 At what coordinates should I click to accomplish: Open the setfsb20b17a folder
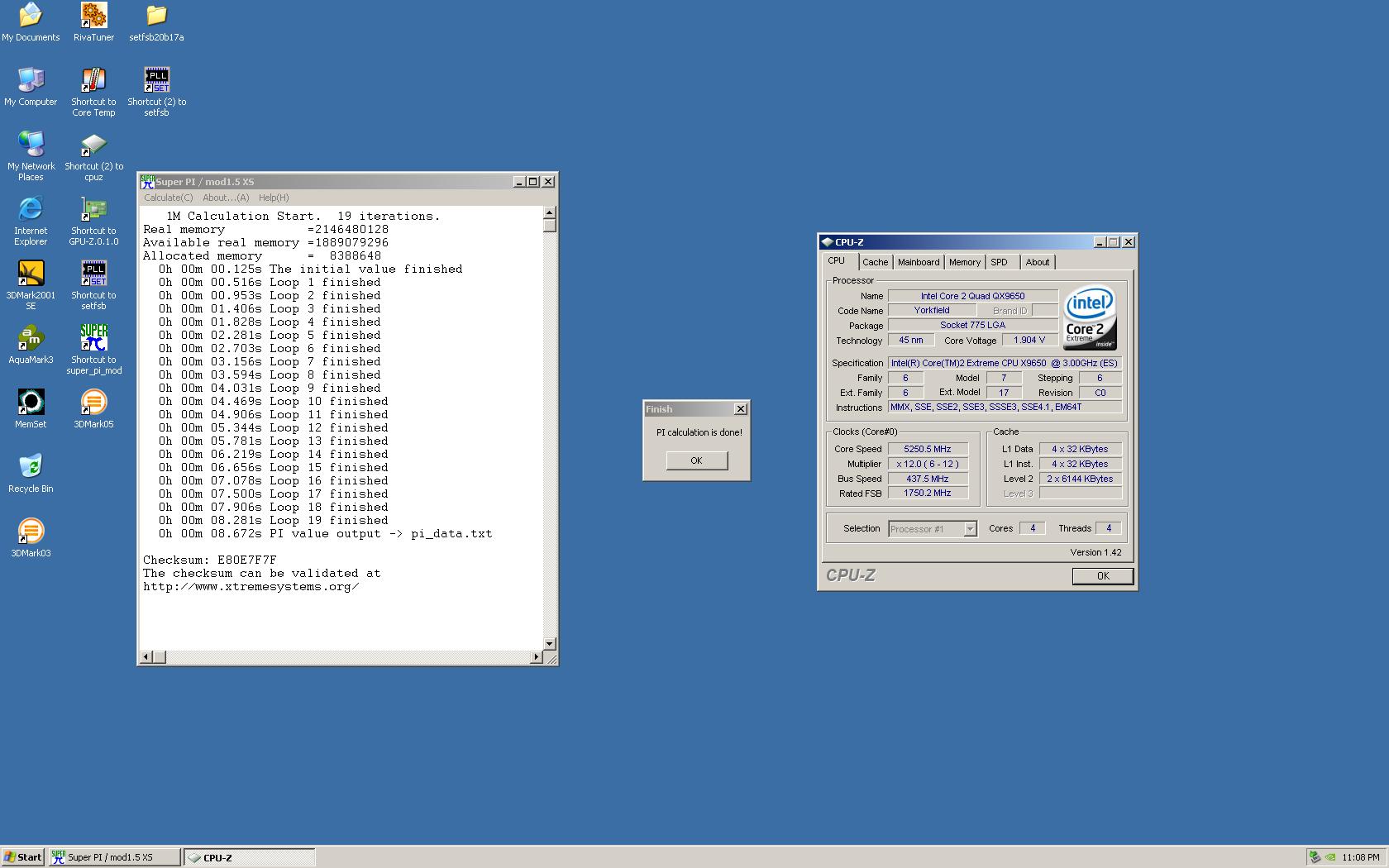(x=156, y=22)
